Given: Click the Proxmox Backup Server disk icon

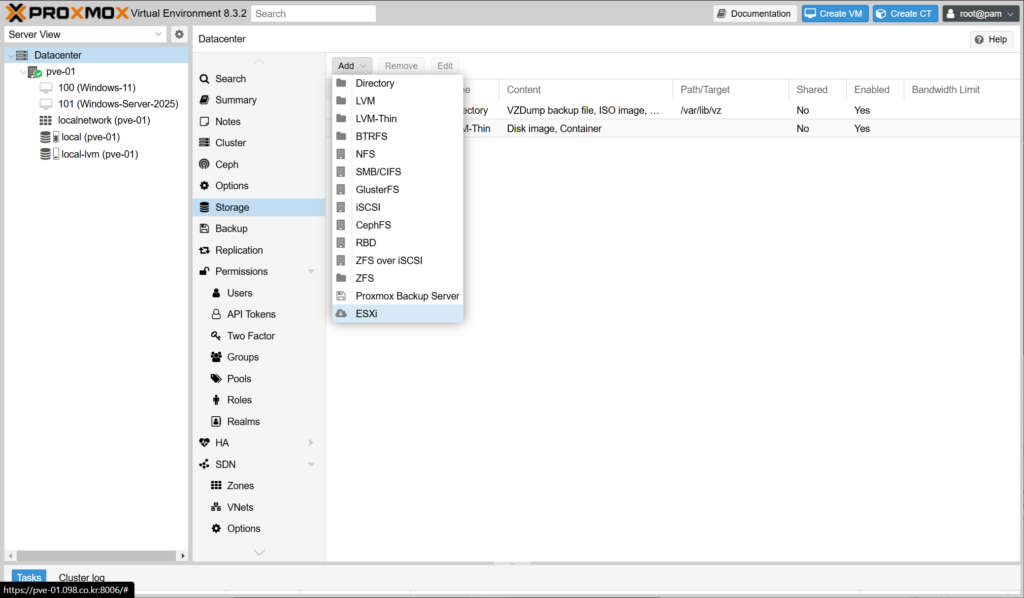Looking at the screenshot, I should [x=341, y=296].
